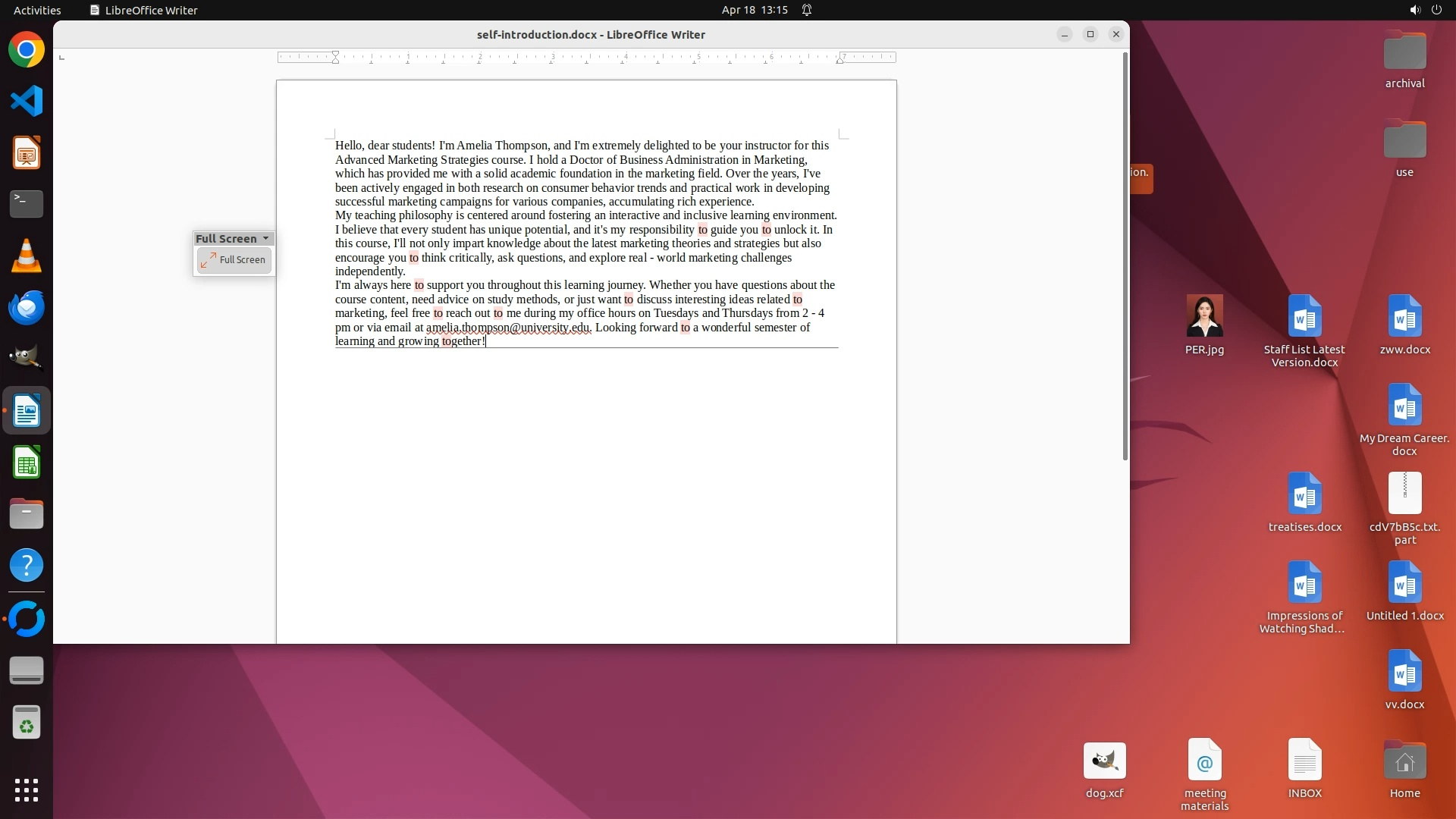Click the email address link in document
The image size is (1456, 819).
[507, 328]
